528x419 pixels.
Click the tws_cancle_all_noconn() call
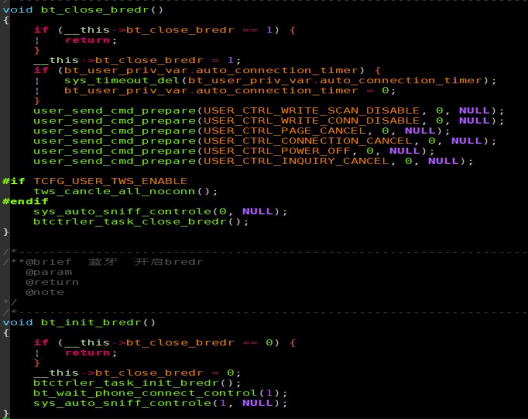coord(125,191)
